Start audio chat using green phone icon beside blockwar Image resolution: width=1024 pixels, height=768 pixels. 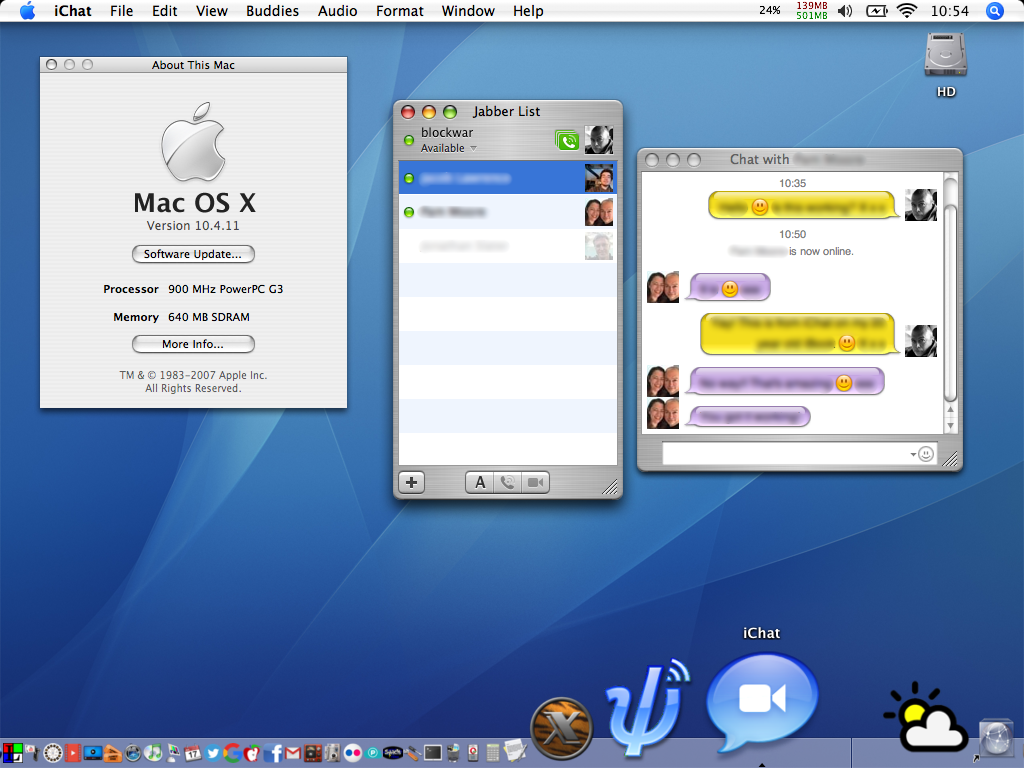click(567, 140)
